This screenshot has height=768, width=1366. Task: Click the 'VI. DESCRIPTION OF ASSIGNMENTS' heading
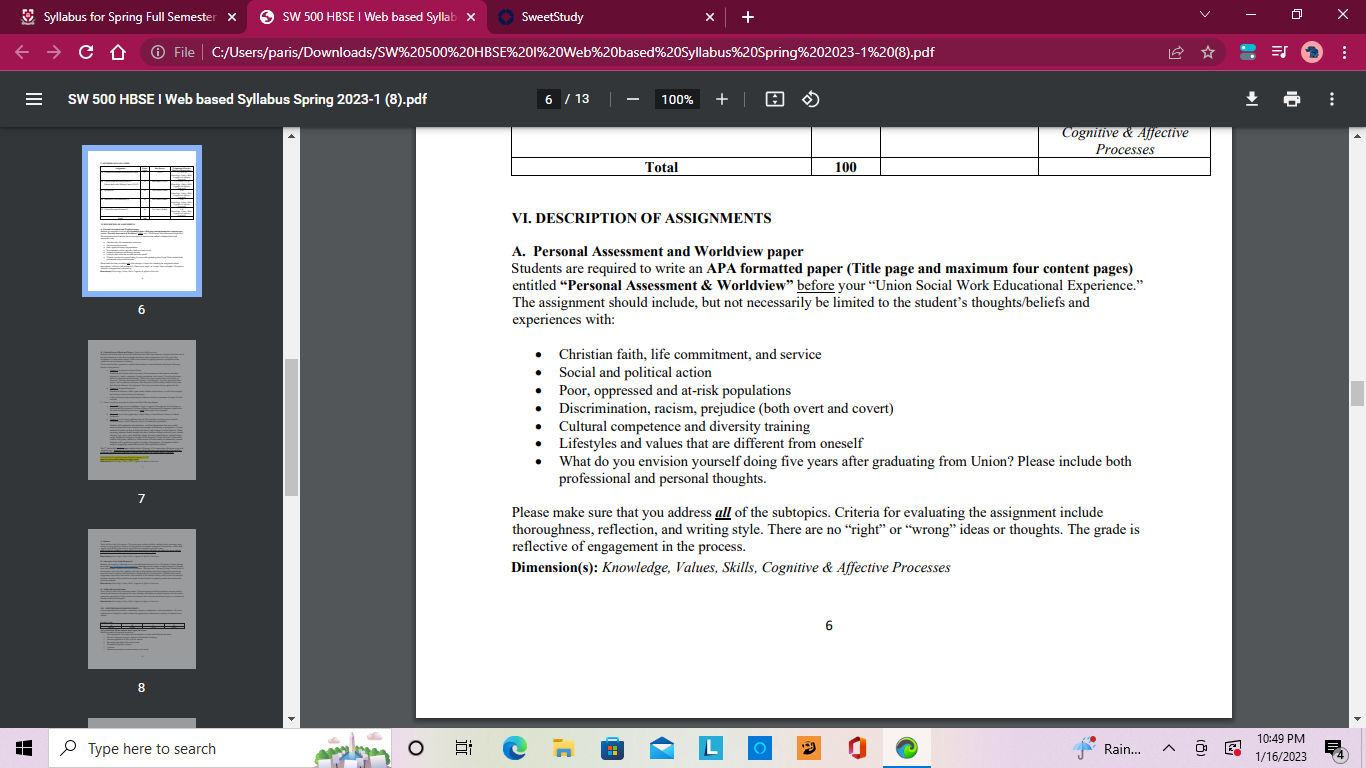641,218
